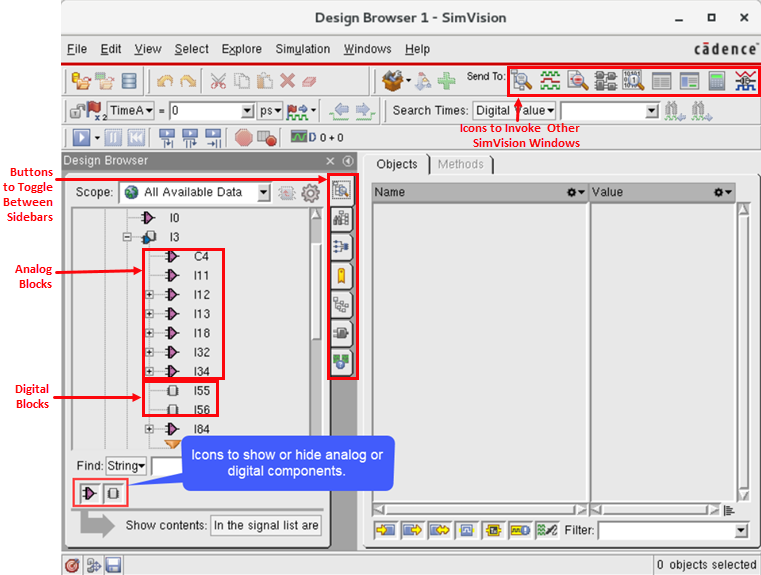761x575 pixels.
Task: Open the Simulation menu
Action: (x=303, y=49)
